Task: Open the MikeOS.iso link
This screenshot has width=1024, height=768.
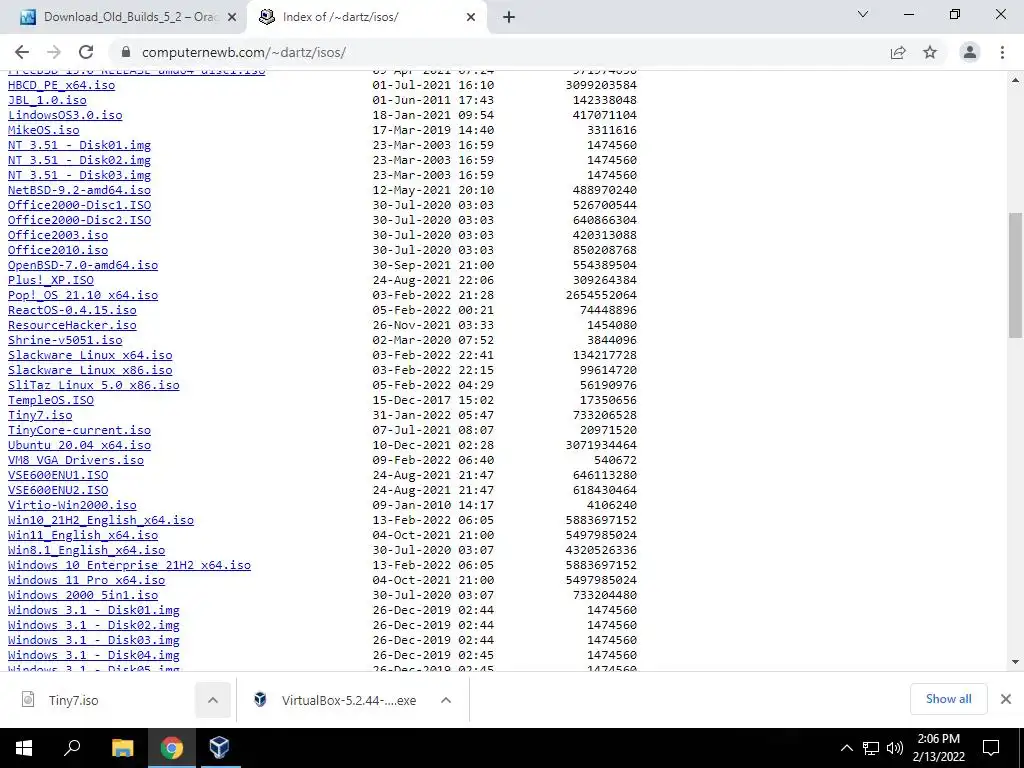Action: (44, 130)
